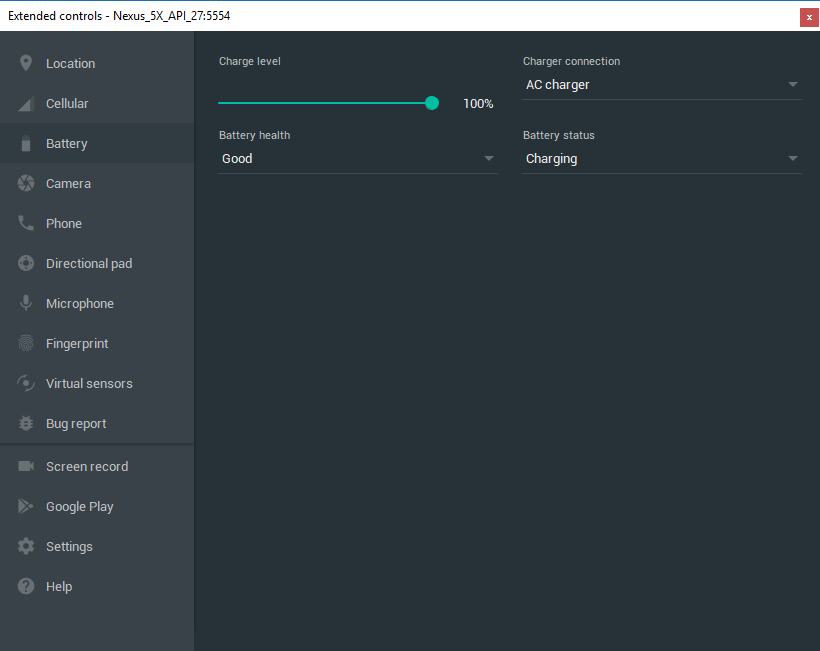Open Battery status dropdown showing Charging
This screenshot has width=820, height=651.
pyautogui.click(x=662, y=159)
